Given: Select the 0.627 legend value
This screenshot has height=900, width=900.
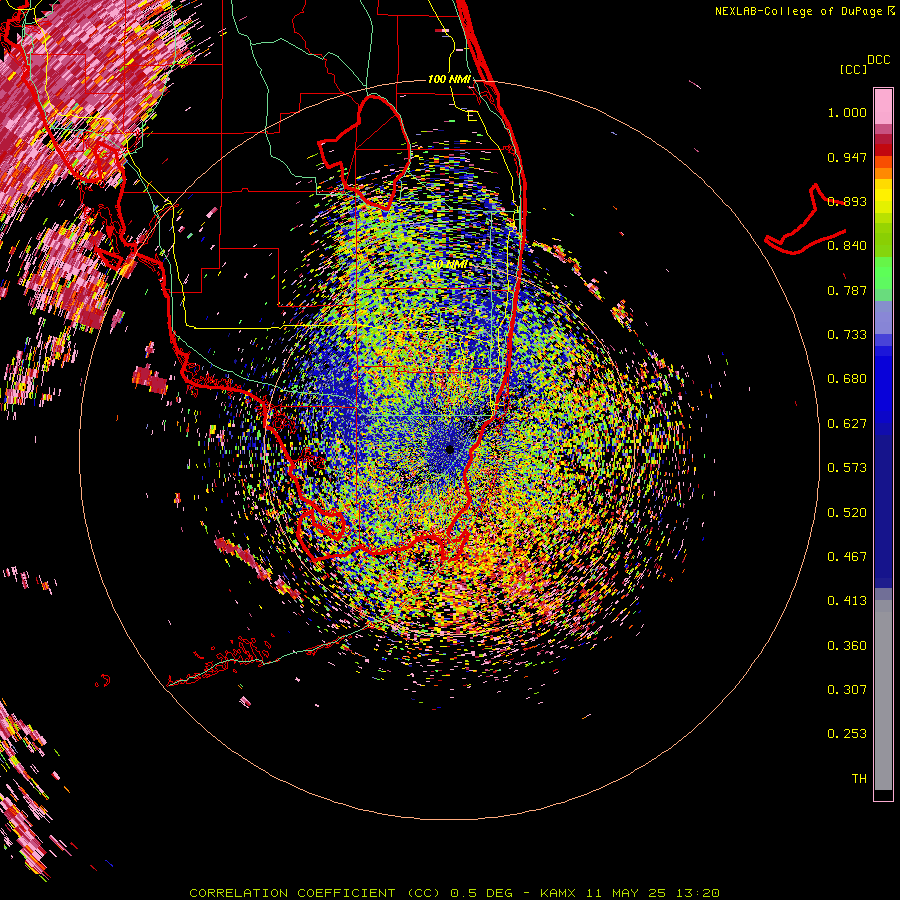Looking at the screenshot, I should (847, 424).
